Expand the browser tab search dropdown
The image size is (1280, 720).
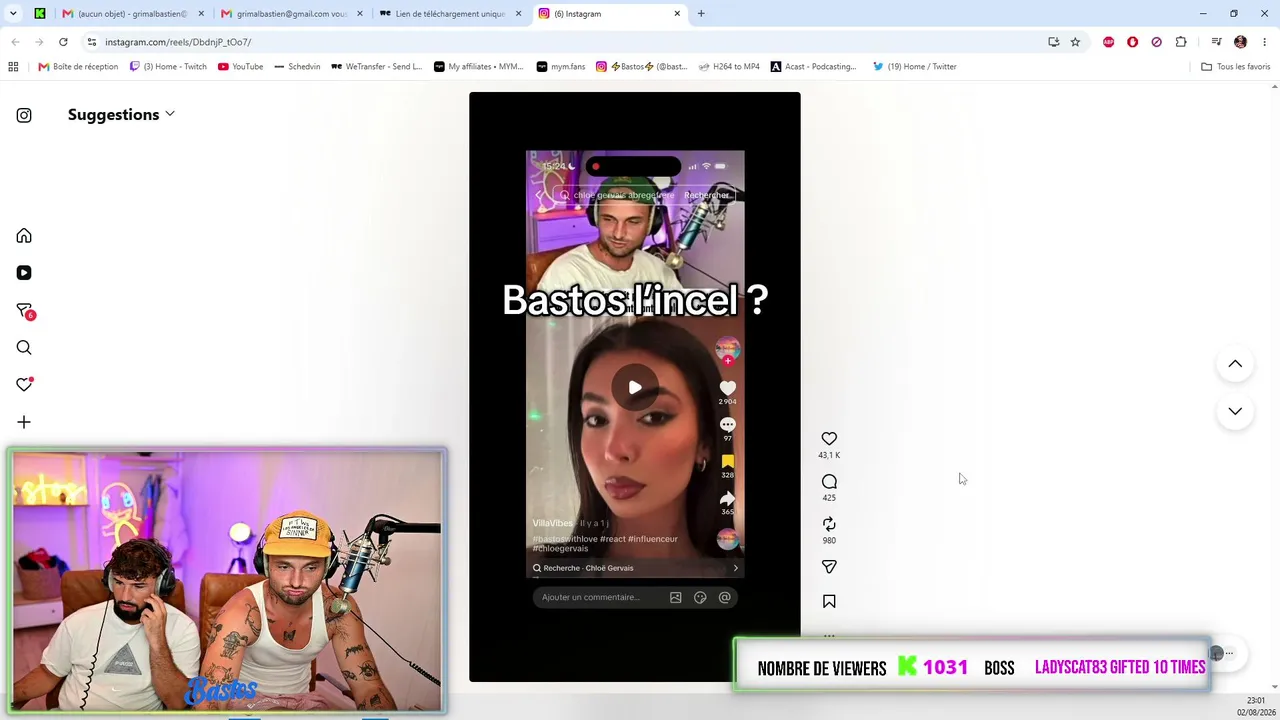click(x=13, y=14)
